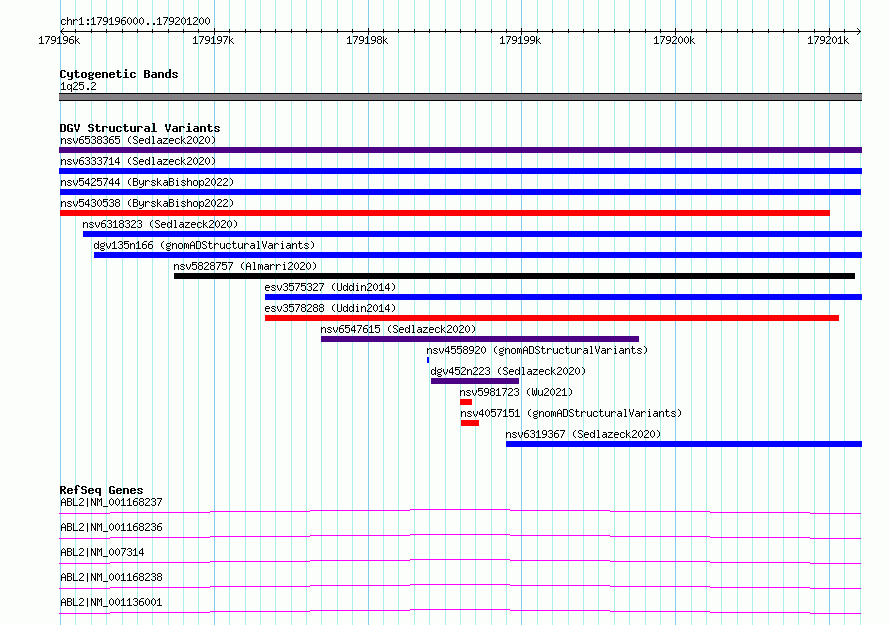This screenshot has height=625, width=890.
Task: Open the ABL2|NM_001168238 transcript label
Action: 111,577
